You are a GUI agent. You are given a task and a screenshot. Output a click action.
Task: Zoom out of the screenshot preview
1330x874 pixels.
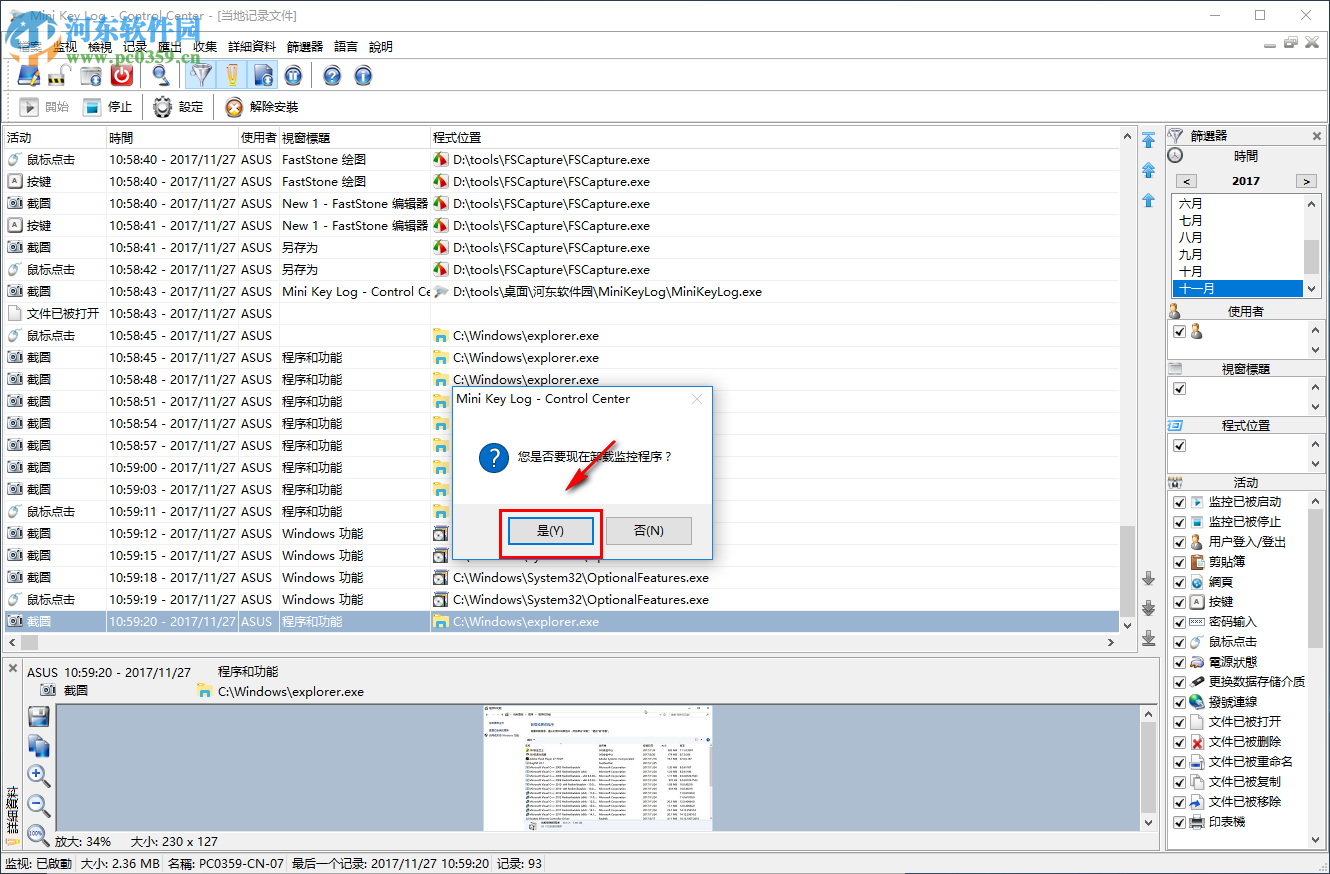pos(39,805)
